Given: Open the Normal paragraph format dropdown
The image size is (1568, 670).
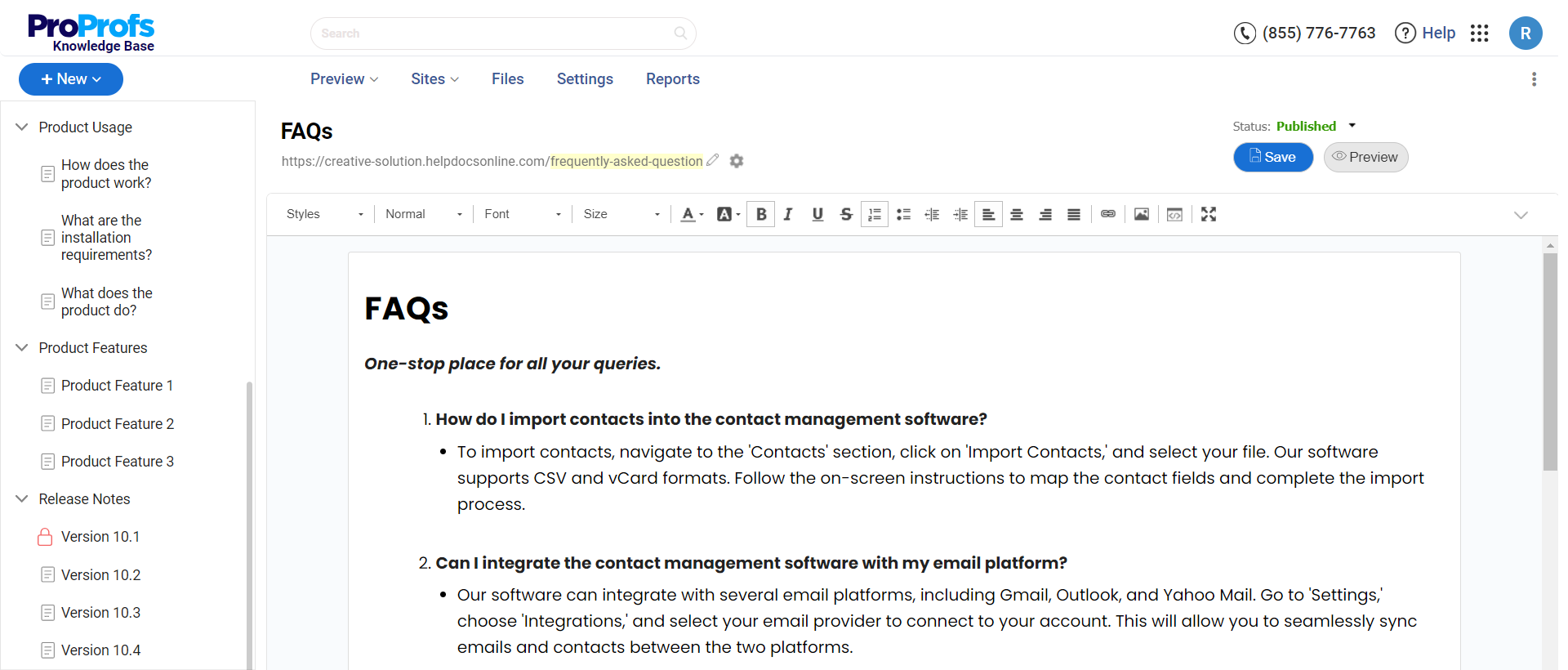Looking at the screenshot, I should pyautogui.click(x=424, y=214).
